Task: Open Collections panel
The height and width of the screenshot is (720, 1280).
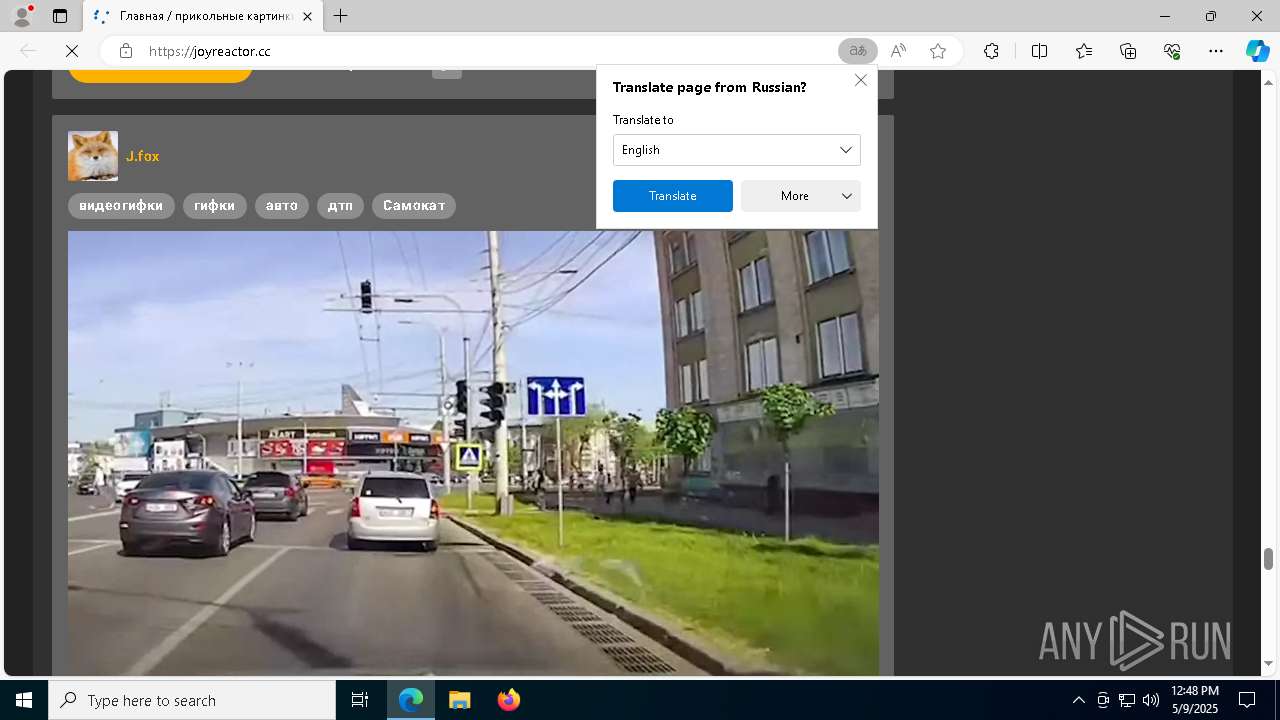Action: pos(1128,51)
